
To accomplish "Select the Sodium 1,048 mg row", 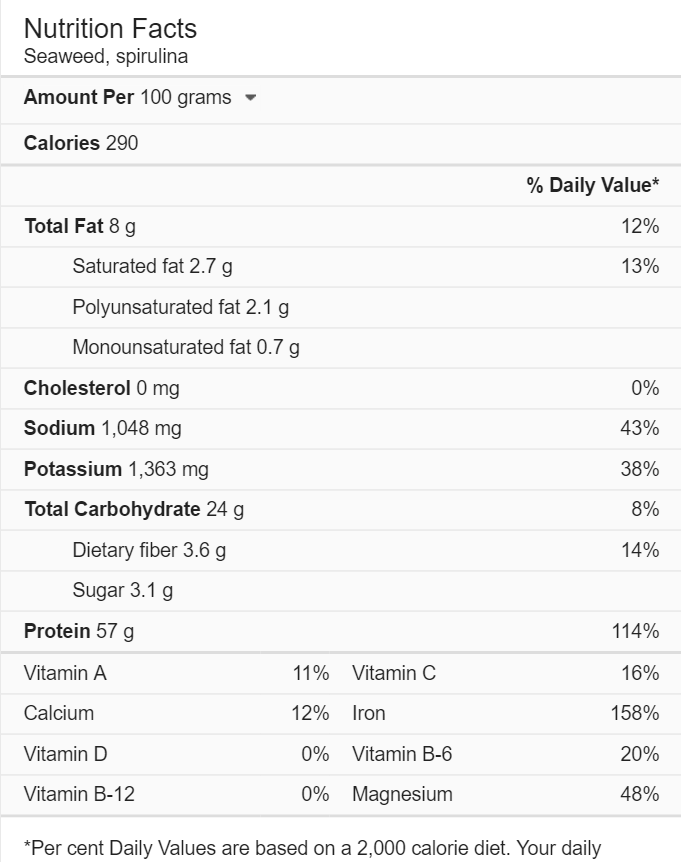I will pos(341,428).
